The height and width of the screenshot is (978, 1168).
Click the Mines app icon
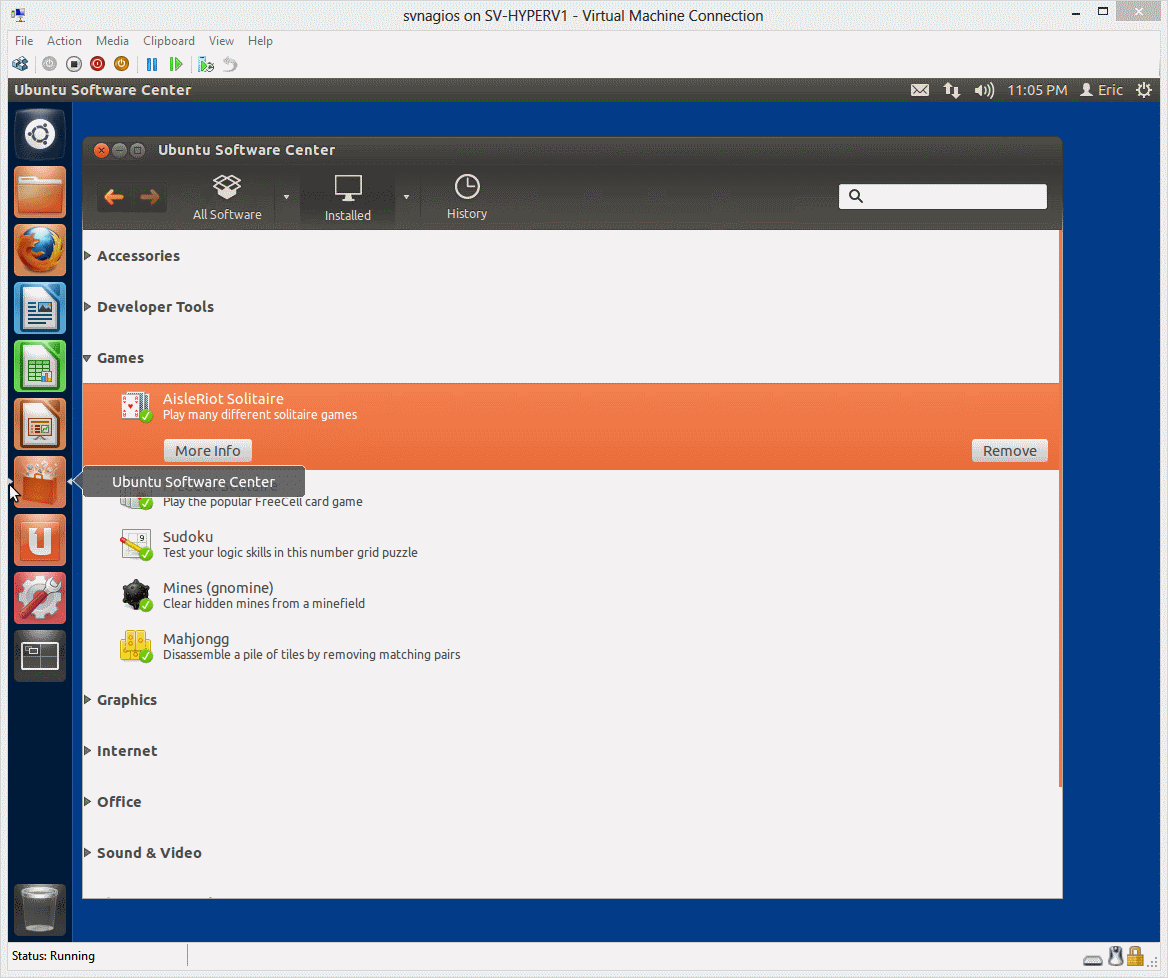(x=136, y=595)
